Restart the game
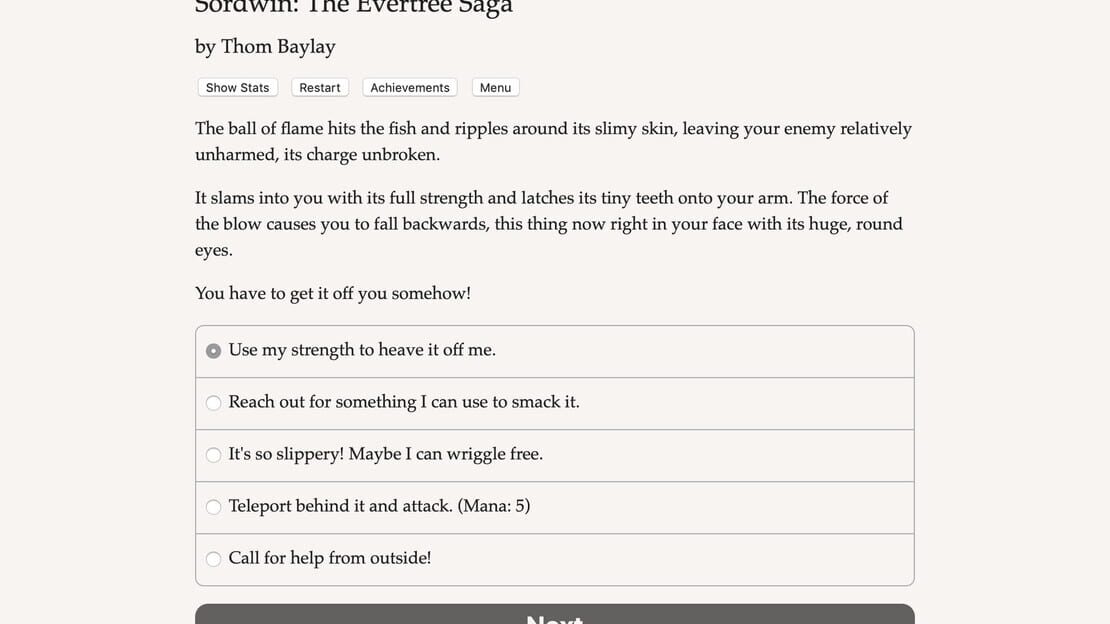Viewport: 1110px width, 624px height. coord(319,87)
